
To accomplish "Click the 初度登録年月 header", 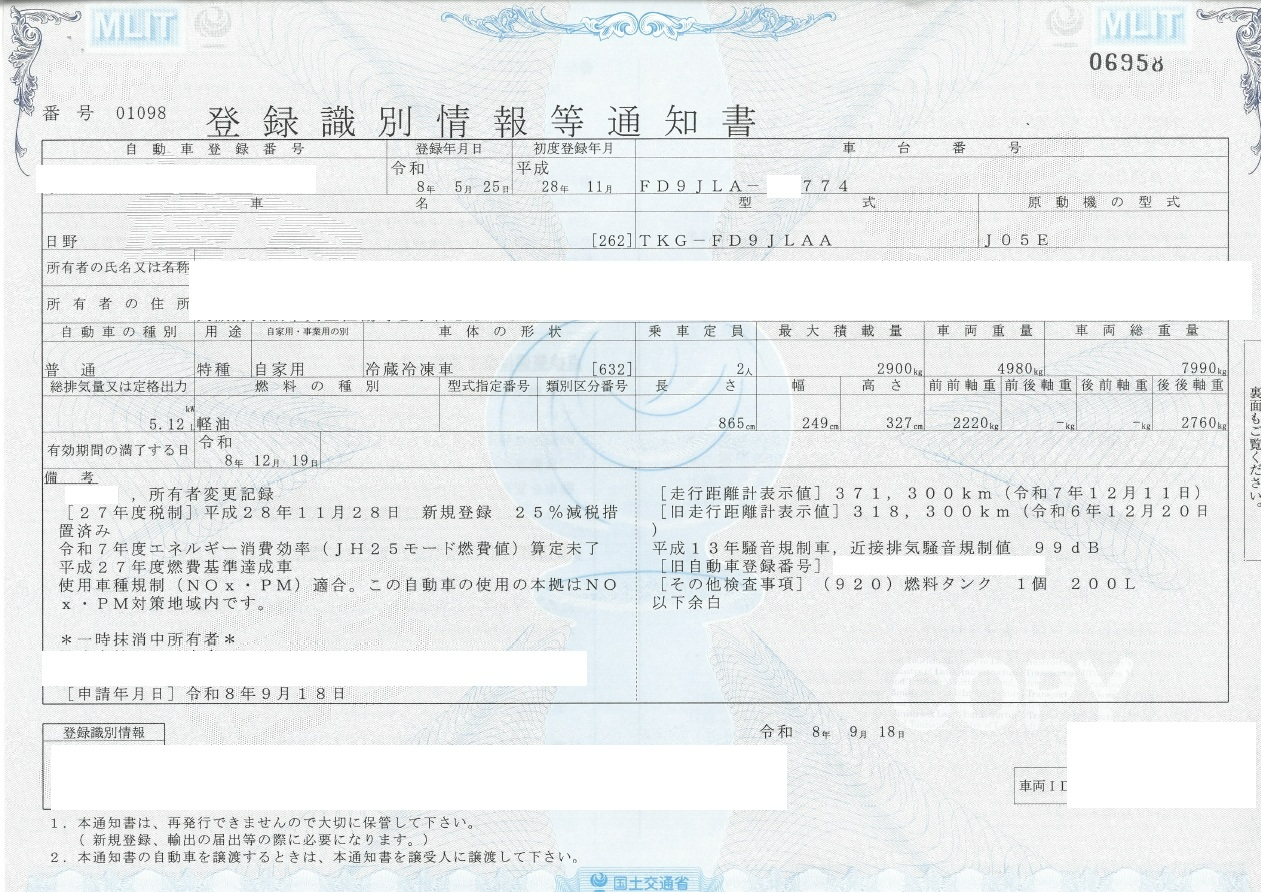I will tap(573, 148).
